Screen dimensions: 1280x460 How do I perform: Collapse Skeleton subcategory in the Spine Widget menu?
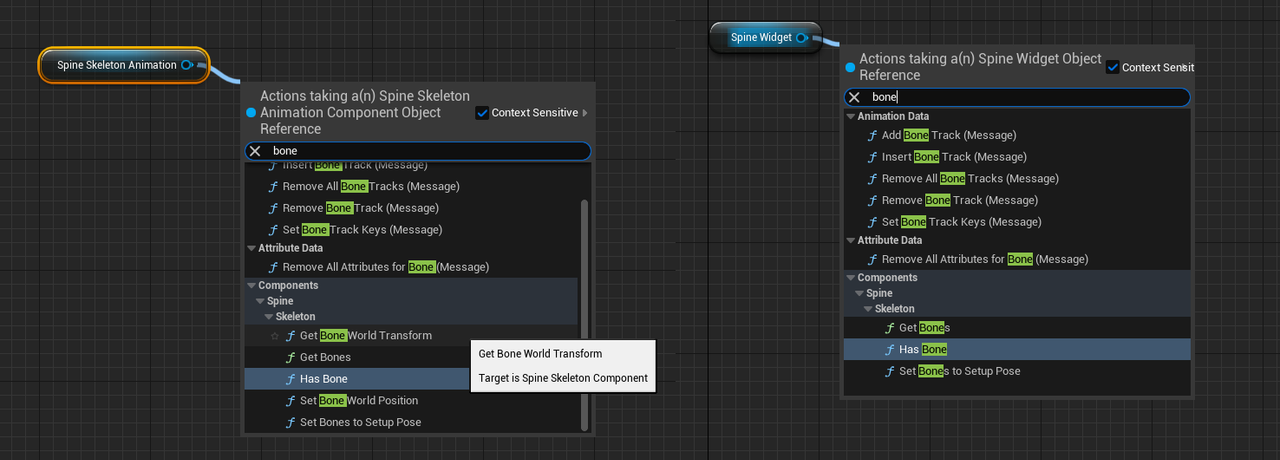(867, 309)
